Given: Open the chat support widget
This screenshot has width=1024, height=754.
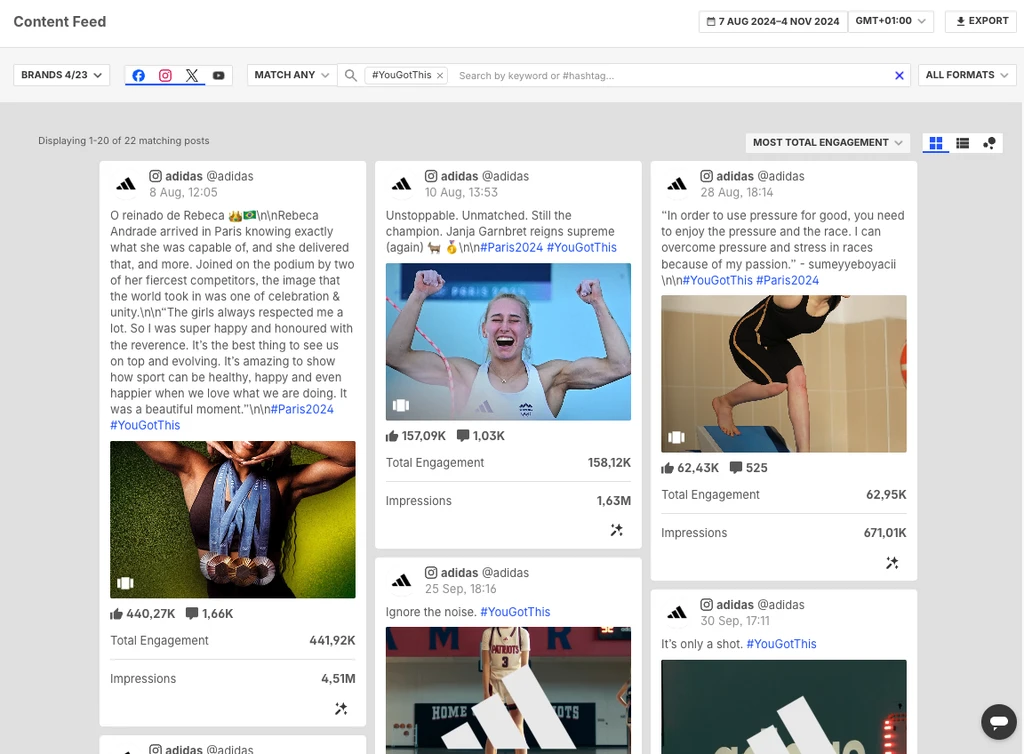Looking at the screenshot, I should point(998,721).
